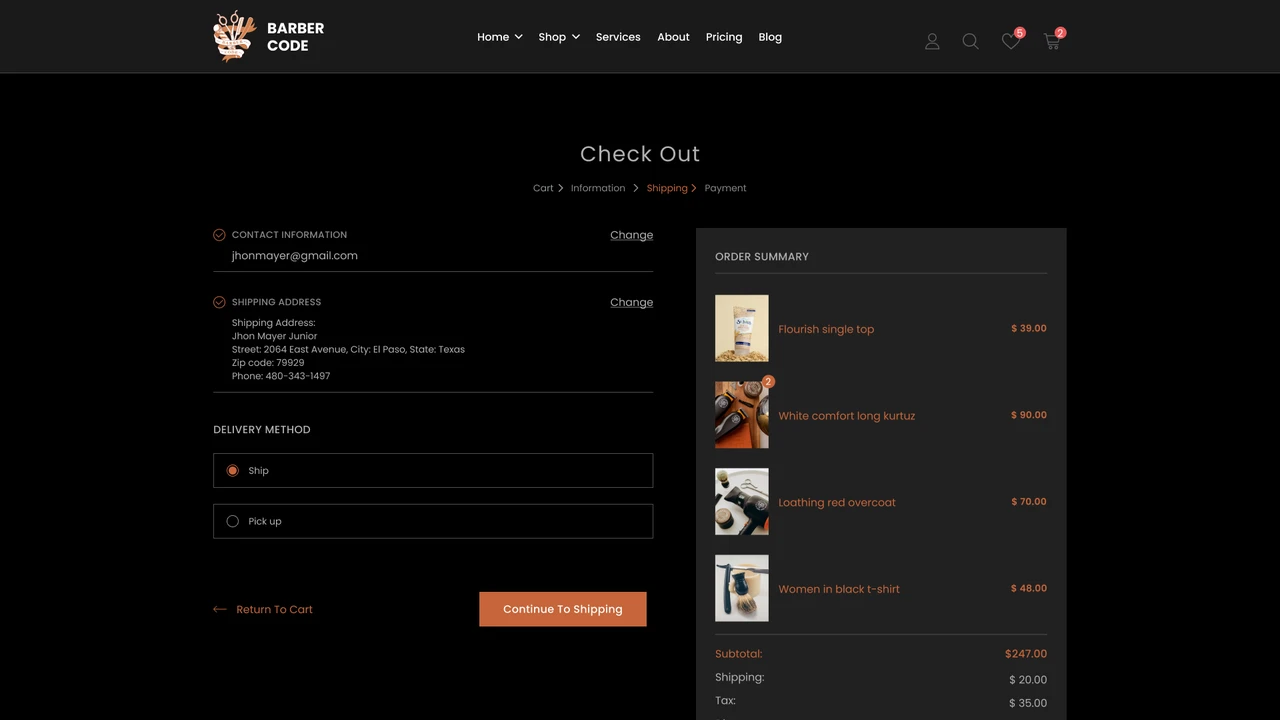This screenshot has height=720, width=1280.
Task: Change the contact information
Action: coord(631,235)
